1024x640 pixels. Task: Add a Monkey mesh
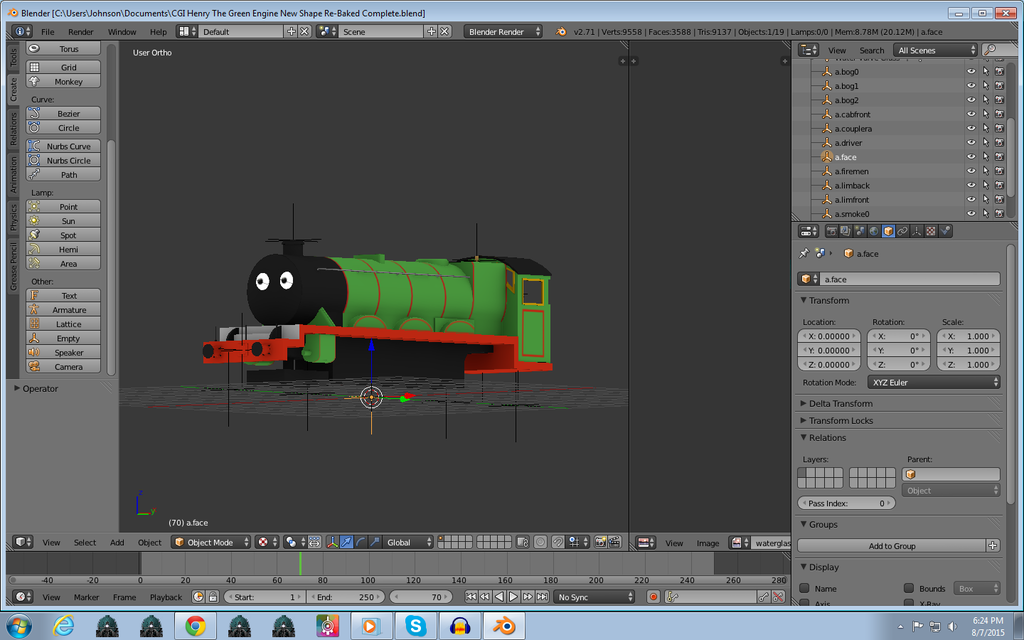pos(63,82)
